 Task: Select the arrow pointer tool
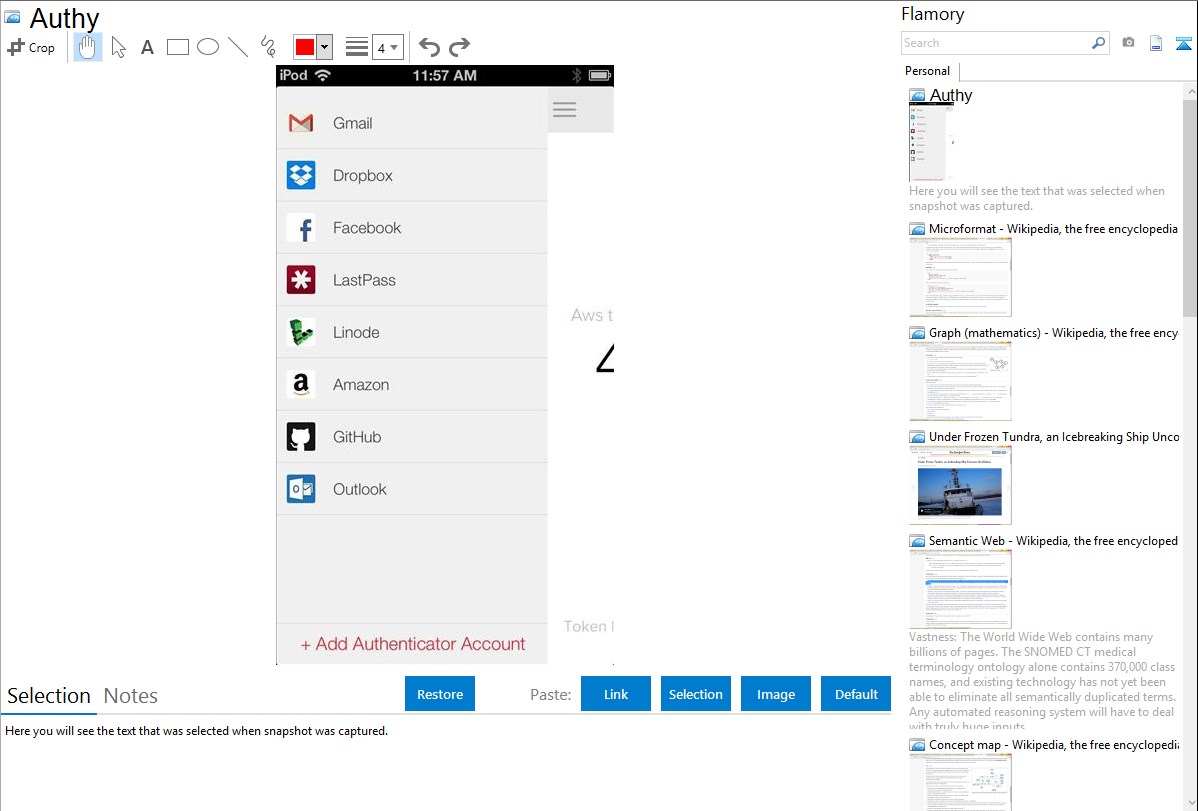coord(118,47)
